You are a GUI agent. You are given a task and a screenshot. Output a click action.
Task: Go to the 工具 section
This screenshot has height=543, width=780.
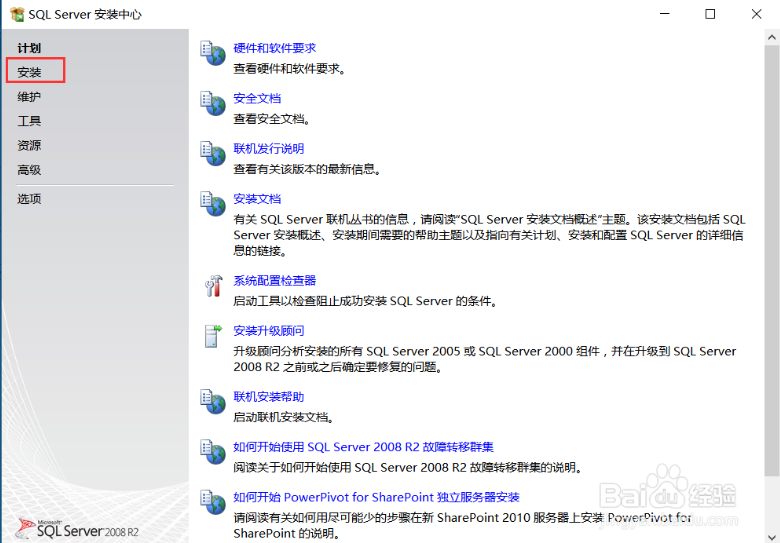[29, 121]
